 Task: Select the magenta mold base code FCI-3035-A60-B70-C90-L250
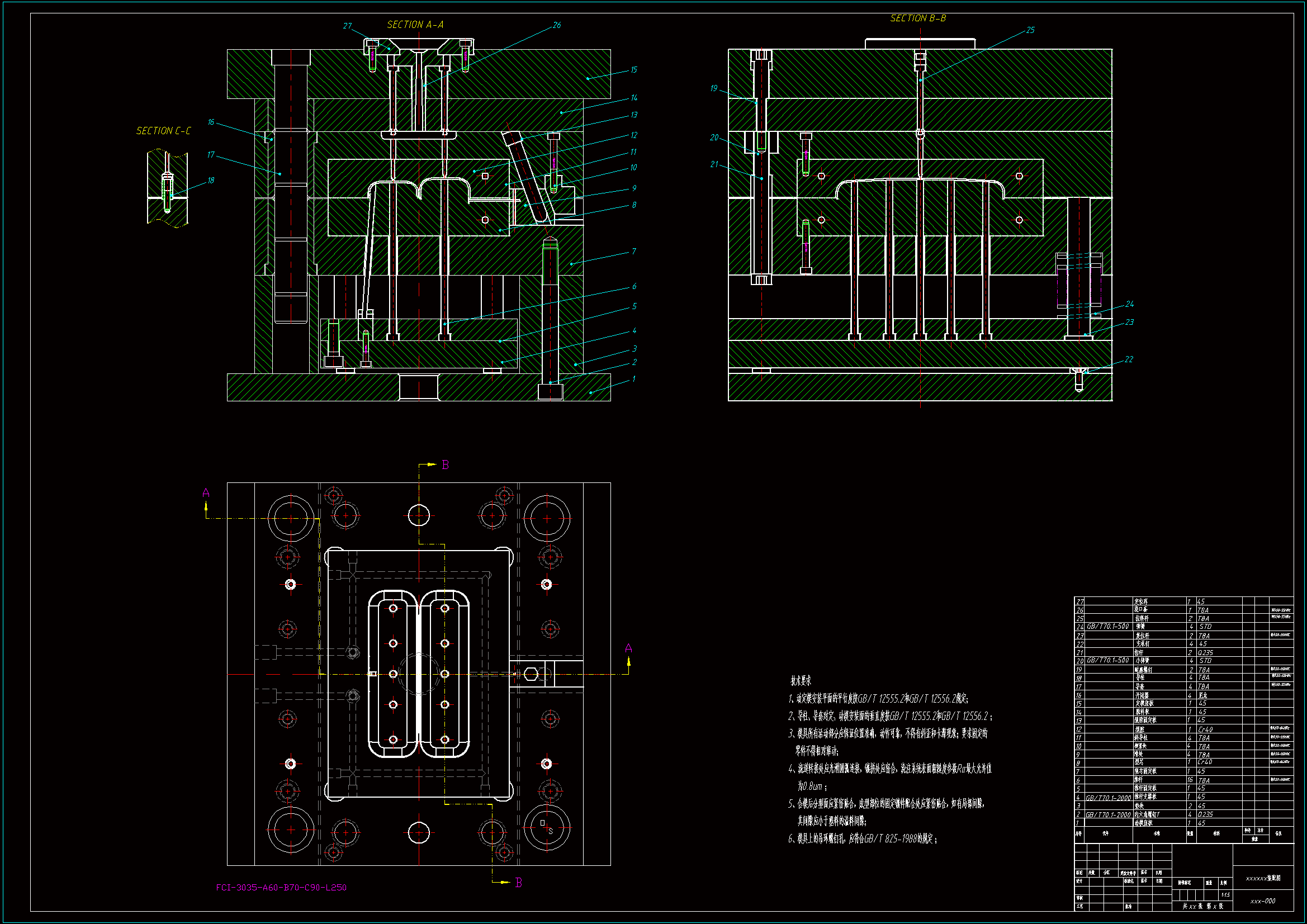pyautogui.click(x=281, y=887)
